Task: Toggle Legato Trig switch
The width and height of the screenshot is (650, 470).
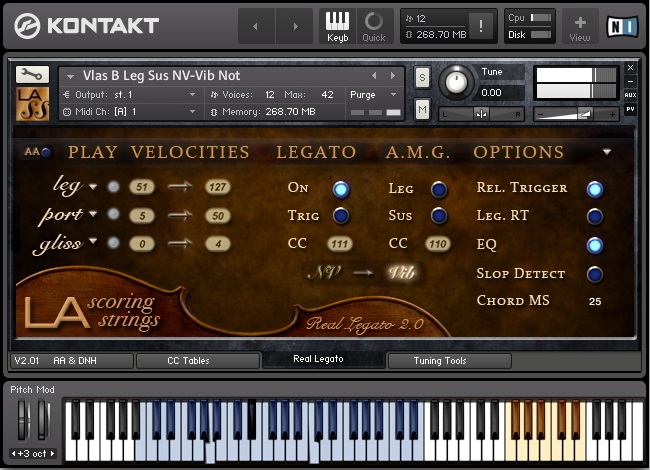Action: point(341,216)
